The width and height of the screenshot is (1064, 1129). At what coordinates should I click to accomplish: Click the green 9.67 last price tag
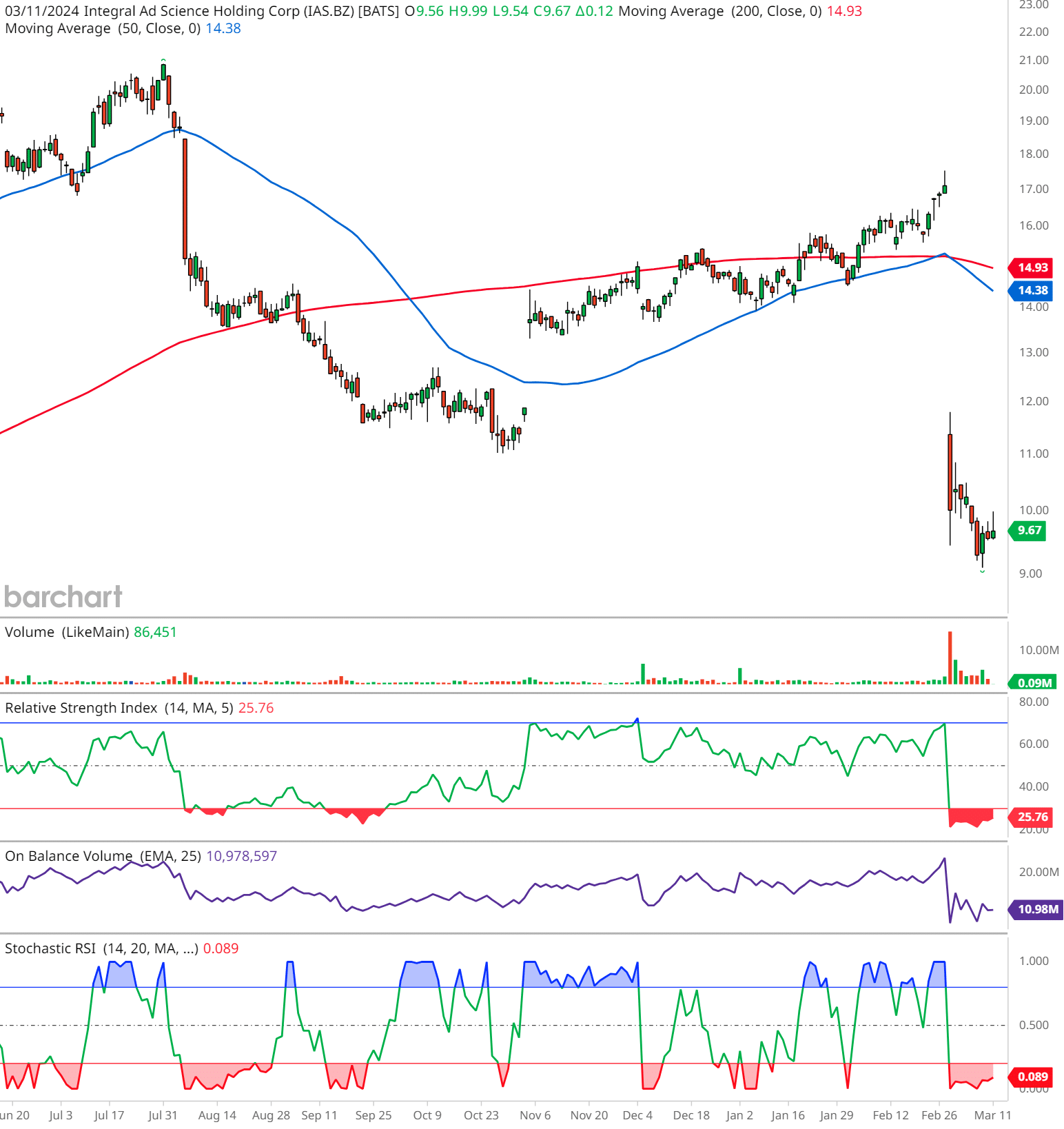(1028, 530)
